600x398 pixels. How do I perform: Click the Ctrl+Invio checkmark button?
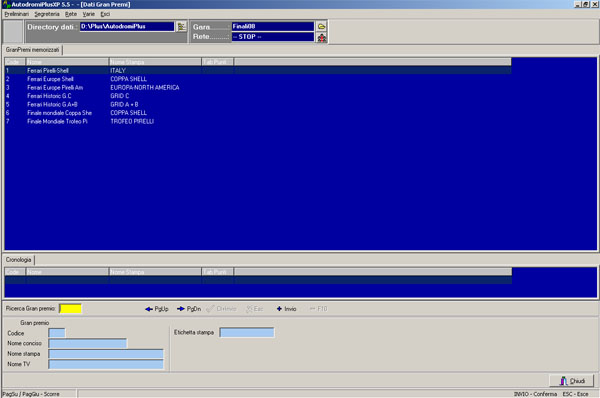(x=222, y=309)
